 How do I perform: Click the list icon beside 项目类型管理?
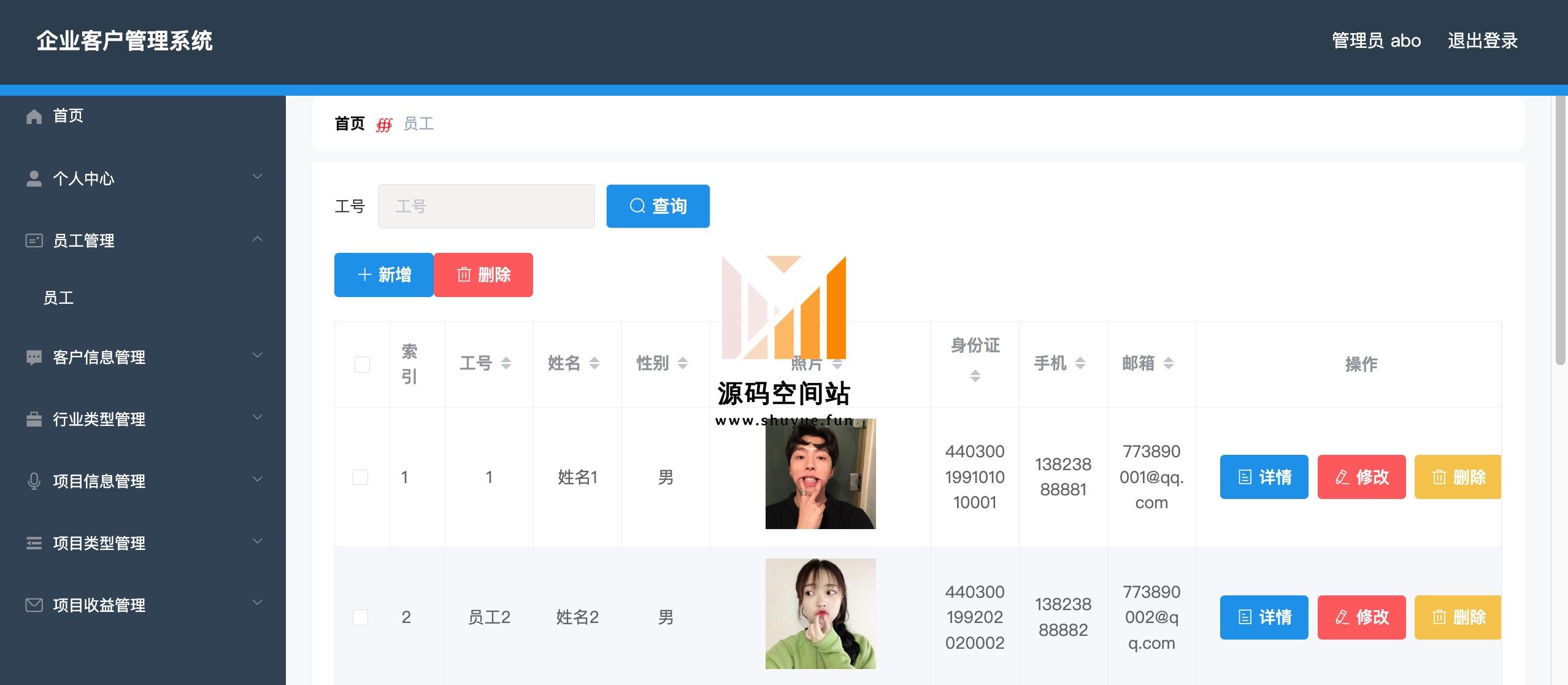(34, 543)
